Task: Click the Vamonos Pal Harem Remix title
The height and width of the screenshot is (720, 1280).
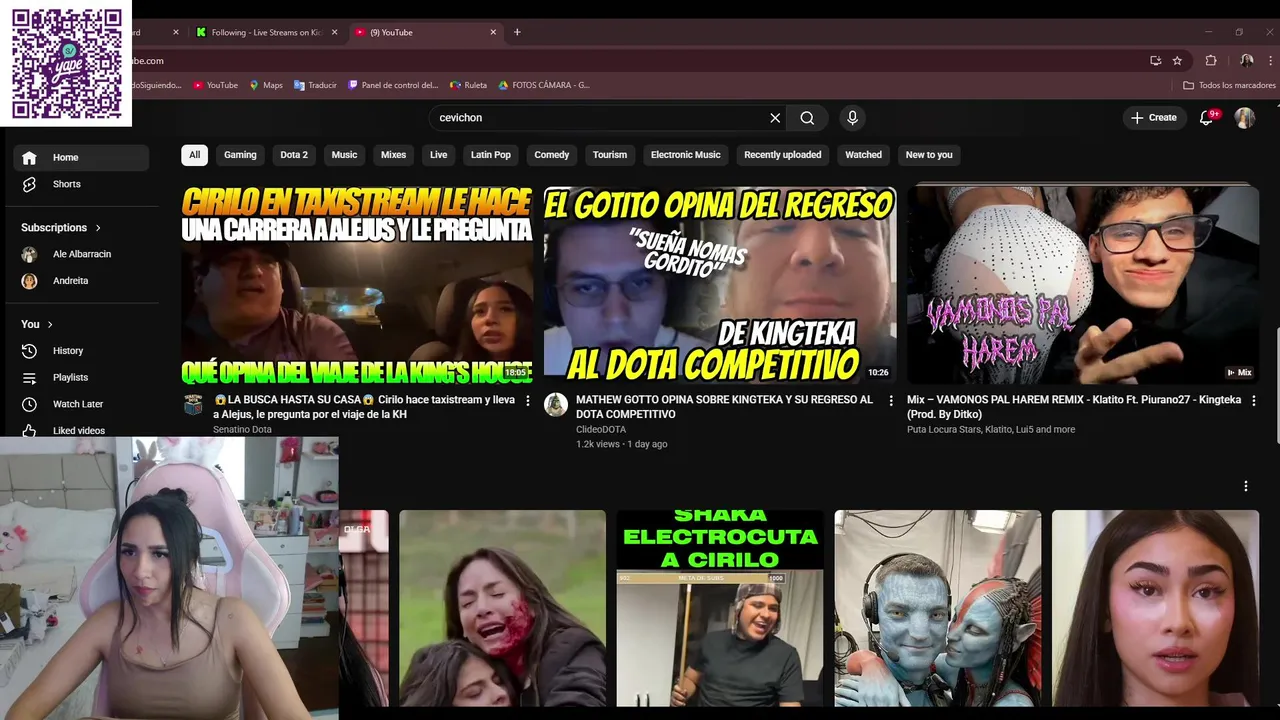Action: pos(1074,407)
